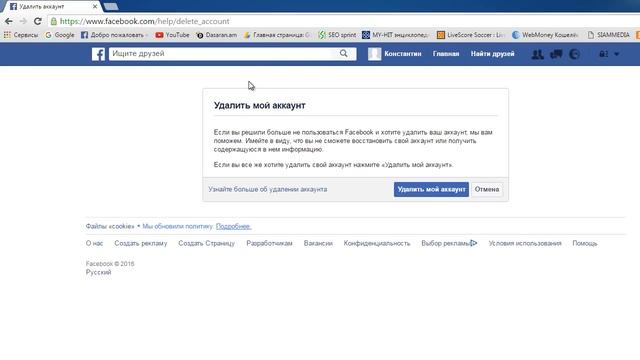Screen dimensions: 640x360
Task: Click the profile avatar thumbnail
Action: coord(374,54)
